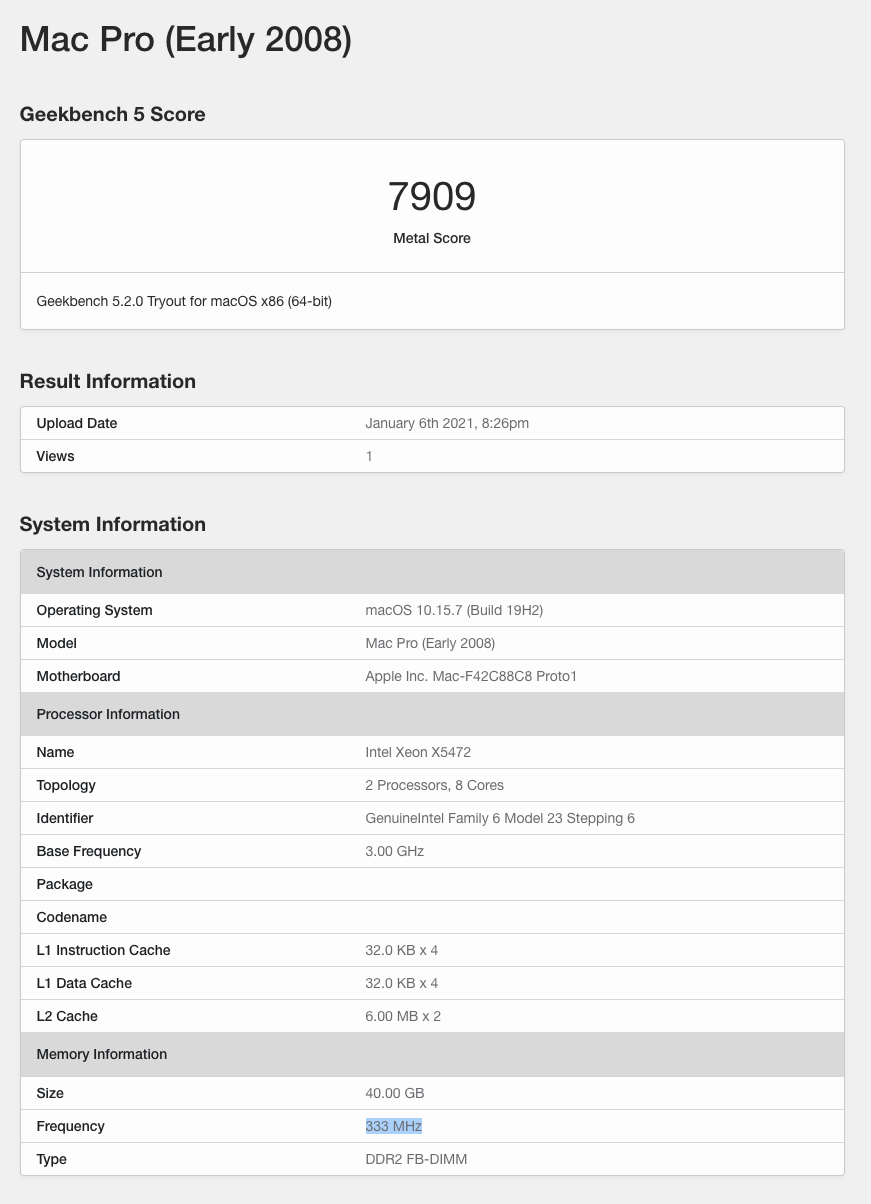The height and width of the screenshot is (1204, 871).
Task: Click the System Information table header row
Action: click(432, 572)
